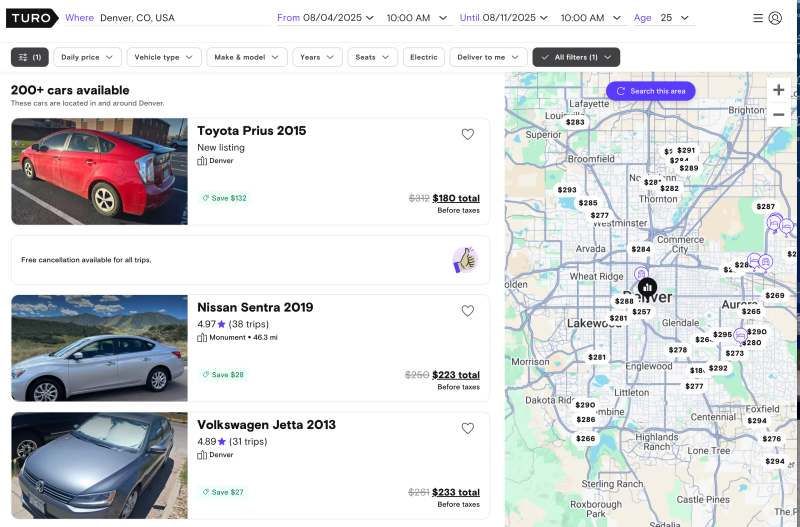
Task: Click the $223 total price link
Action: (456, 374)
